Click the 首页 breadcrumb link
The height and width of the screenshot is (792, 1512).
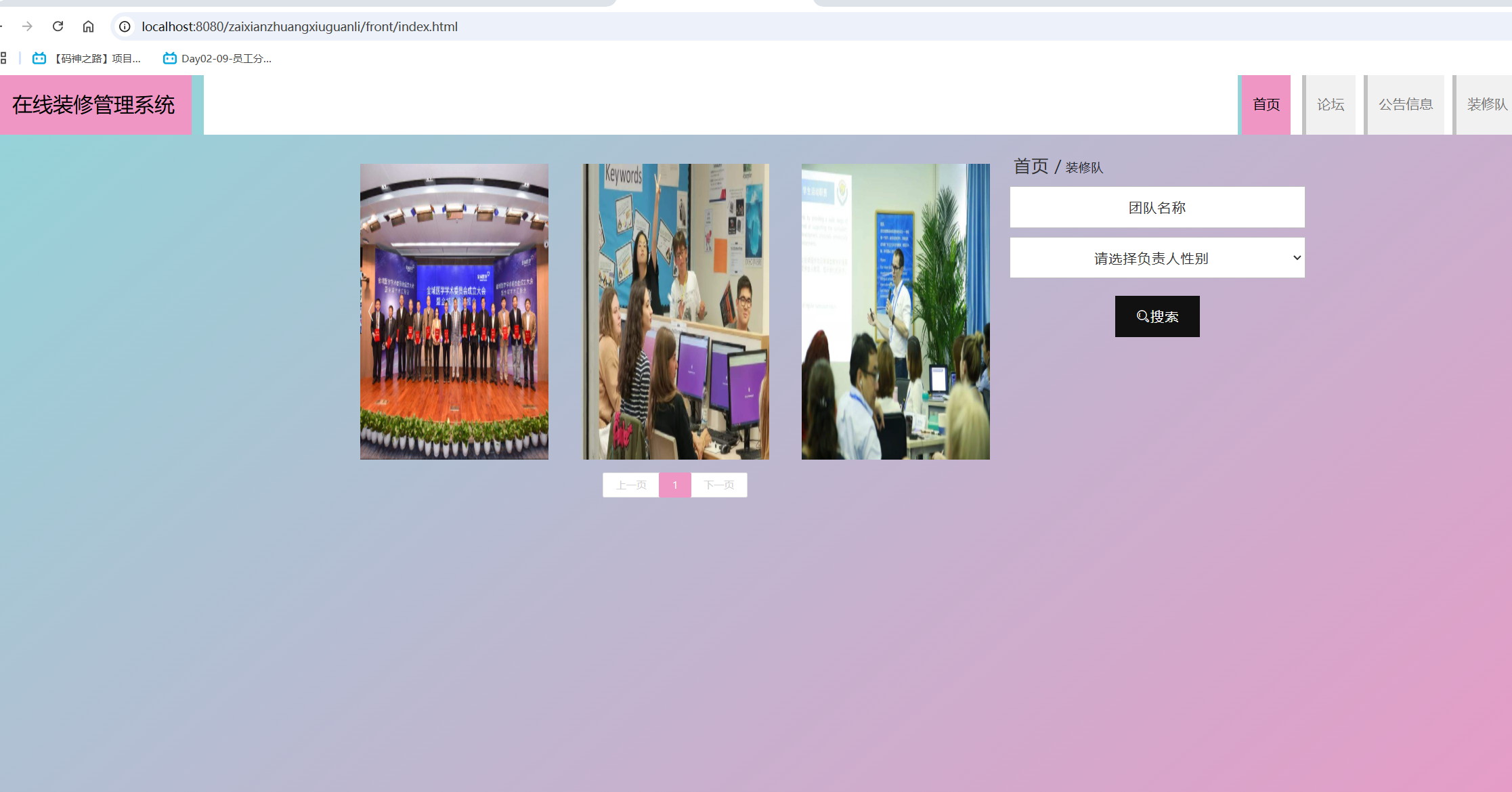point(1031,167)
